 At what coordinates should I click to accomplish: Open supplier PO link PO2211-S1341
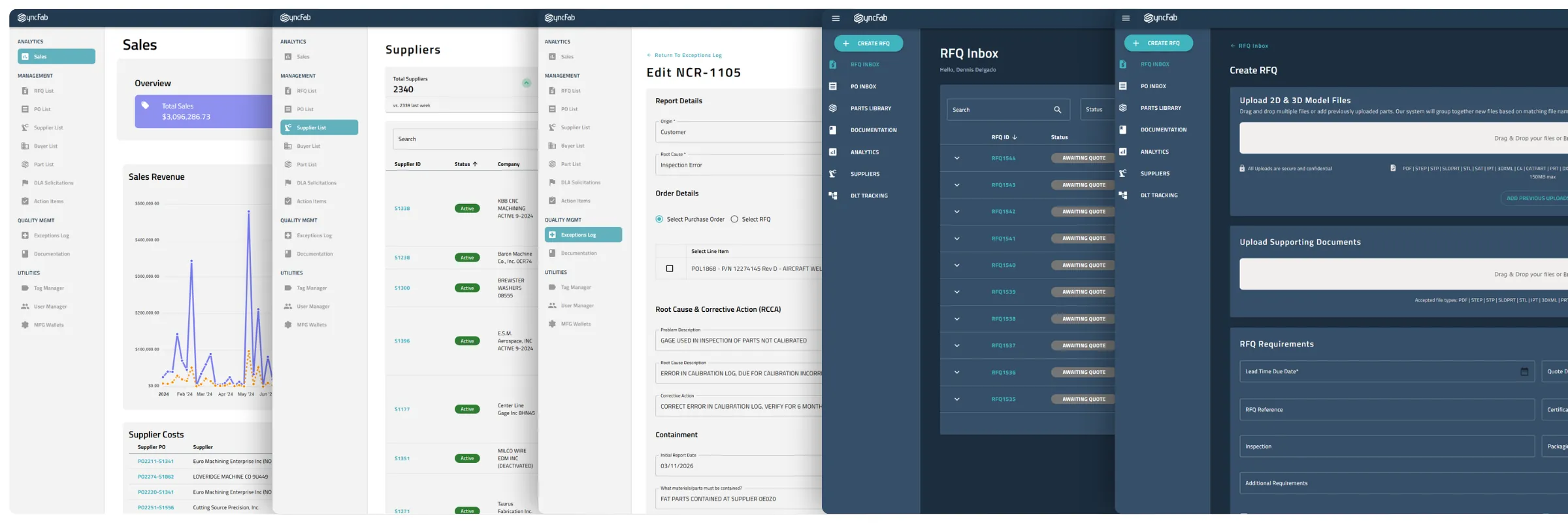click(x=155, y=462)
